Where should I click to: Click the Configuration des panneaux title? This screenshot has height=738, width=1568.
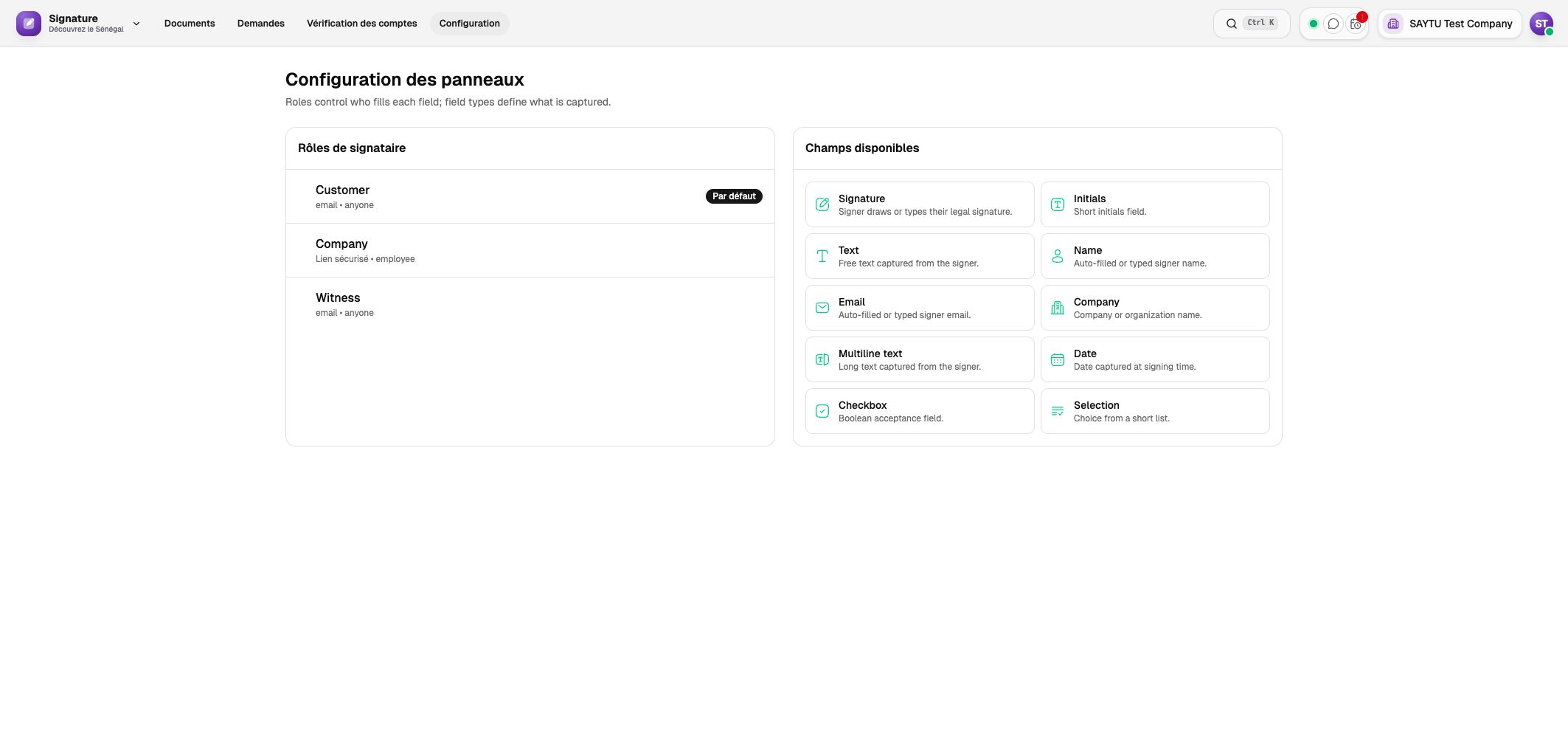405,80
